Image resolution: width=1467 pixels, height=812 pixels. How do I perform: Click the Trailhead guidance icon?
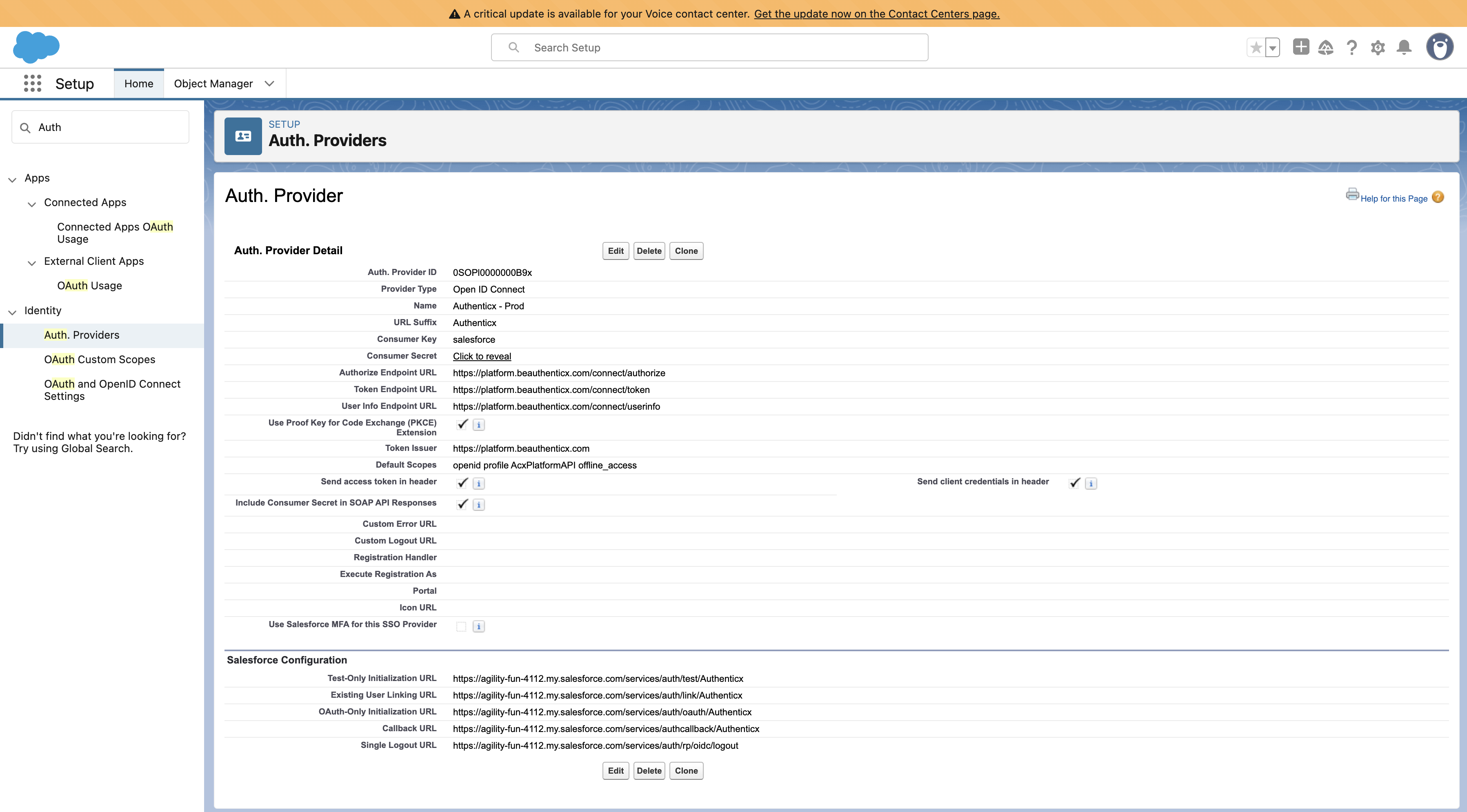1326,47
